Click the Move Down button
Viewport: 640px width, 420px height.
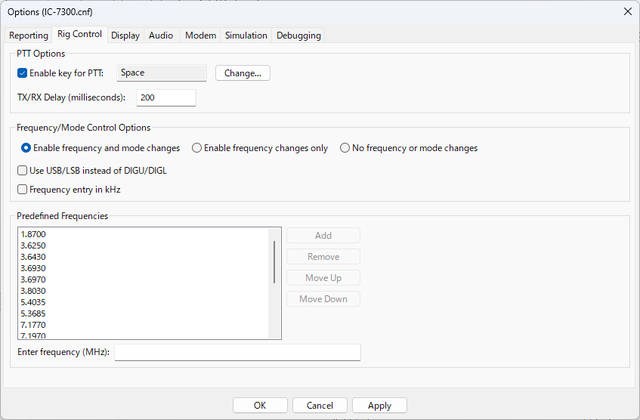(323, 299)
